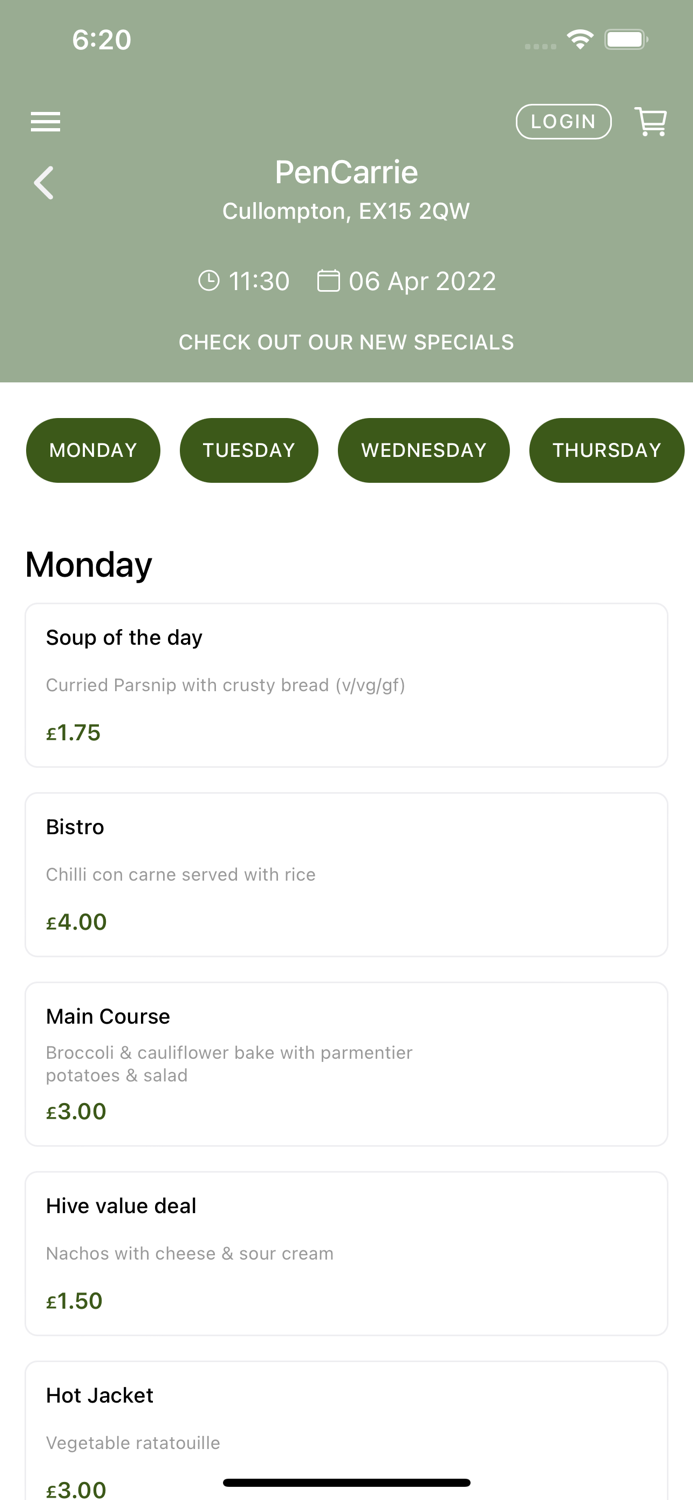Select the MONDAY tab

[93, 450]
